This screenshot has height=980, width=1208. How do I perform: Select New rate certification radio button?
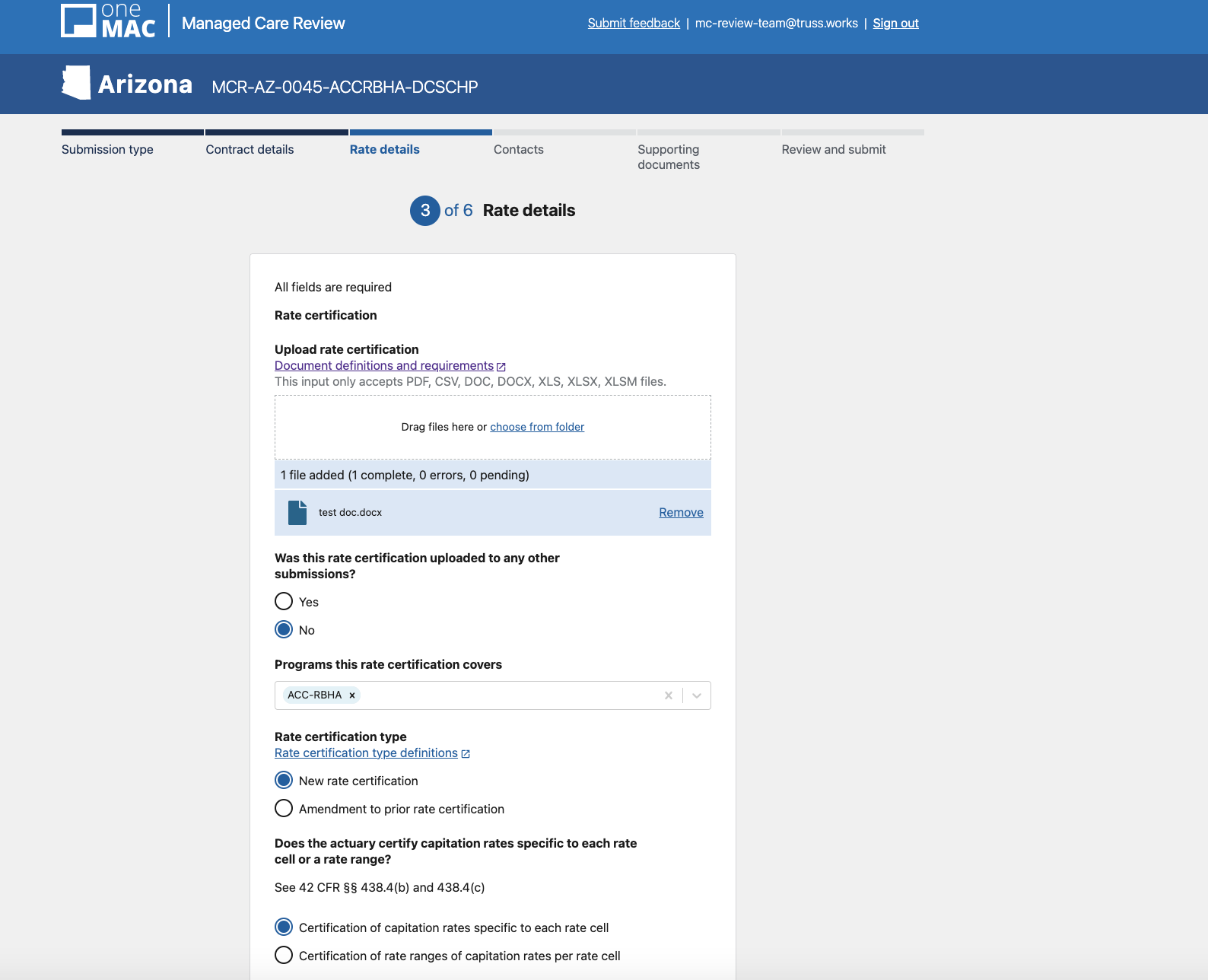pyautogui.click(x=284, y=781)
